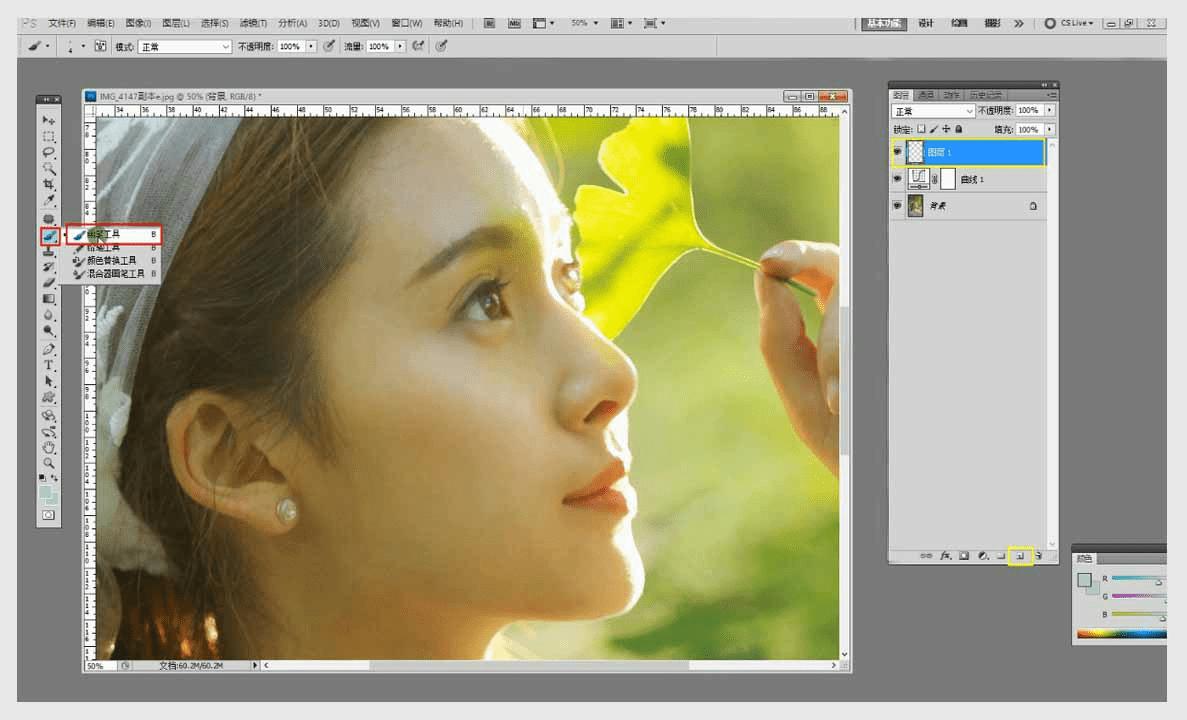
Task: Select the Crop tool
Action: (48, 186)
